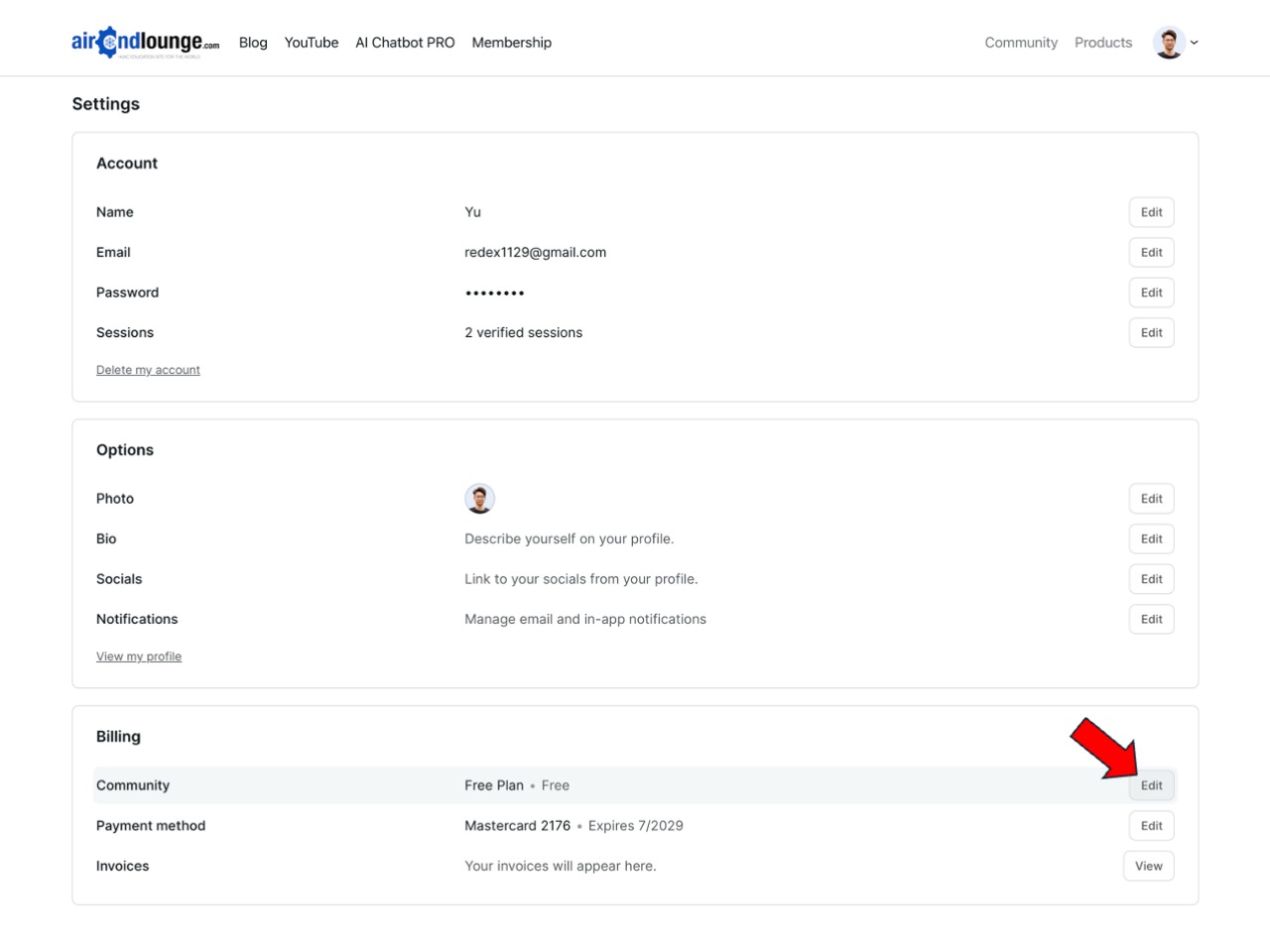Edit the Email address
The height and width of the screenshot is (952, 1270).
[1151, 253]
